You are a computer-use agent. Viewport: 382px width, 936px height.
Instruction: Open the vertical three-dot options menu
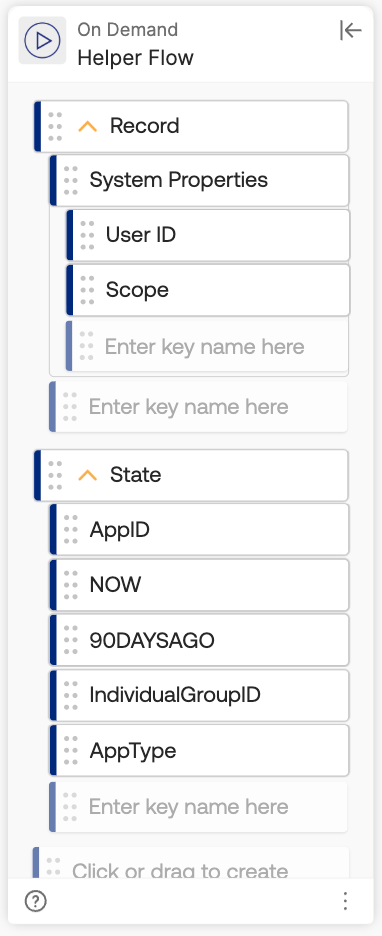click(345, 901)
